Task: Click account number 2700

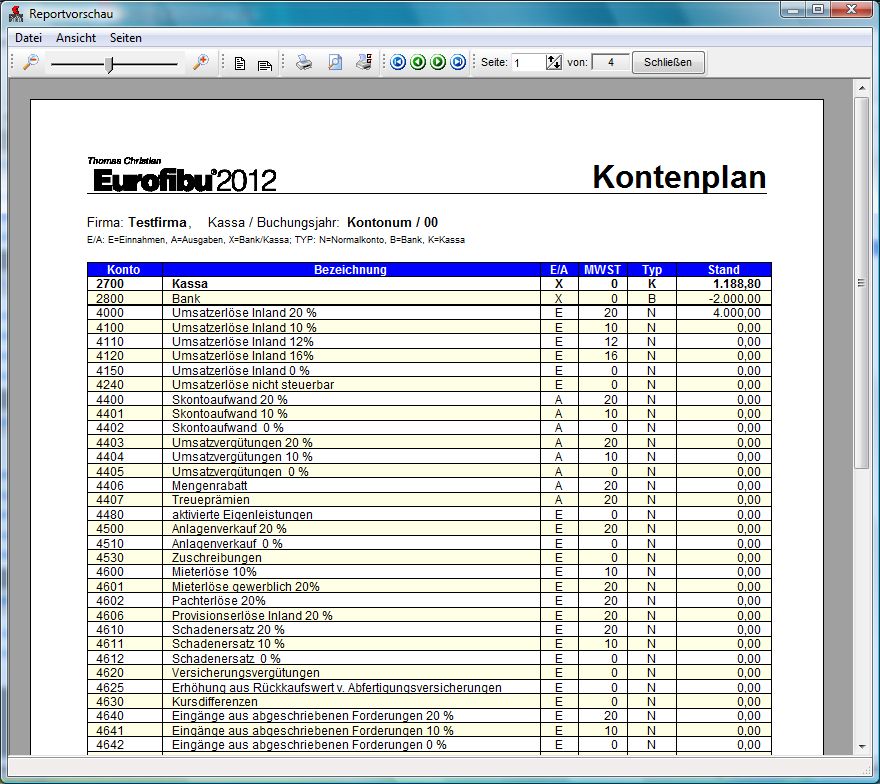Action: point(110,284)
